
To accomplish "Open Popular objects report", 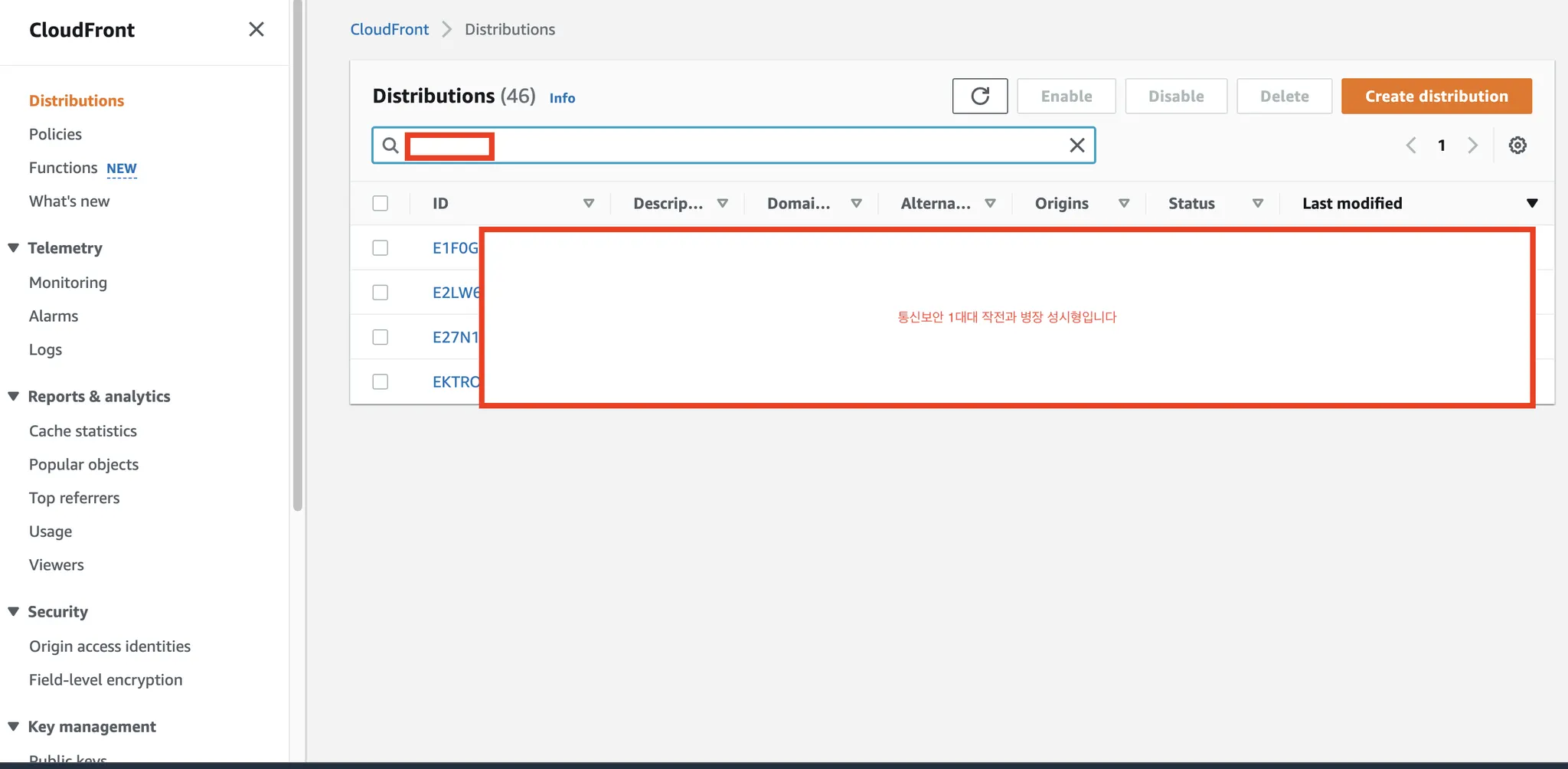I will click(x=83, y=464).
